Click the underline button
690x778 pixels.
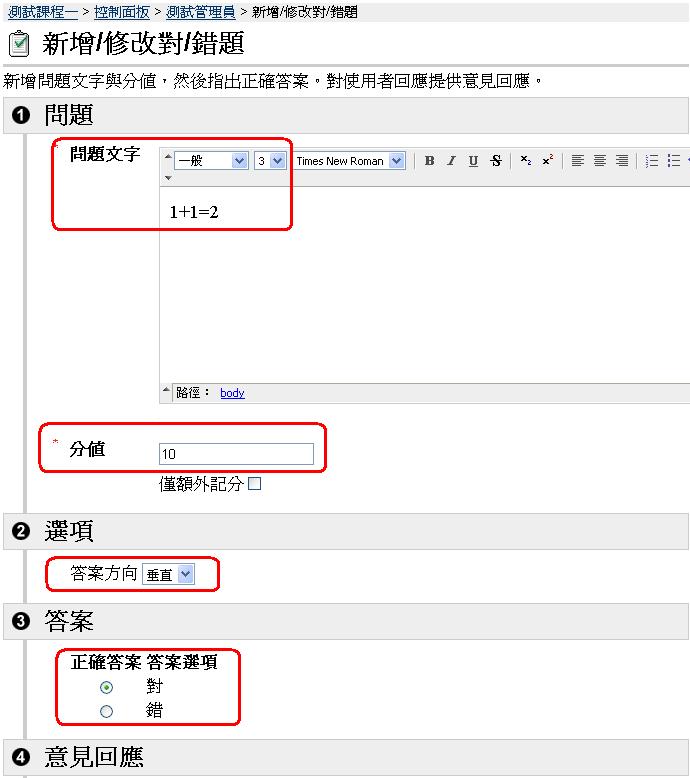[473, 161]
